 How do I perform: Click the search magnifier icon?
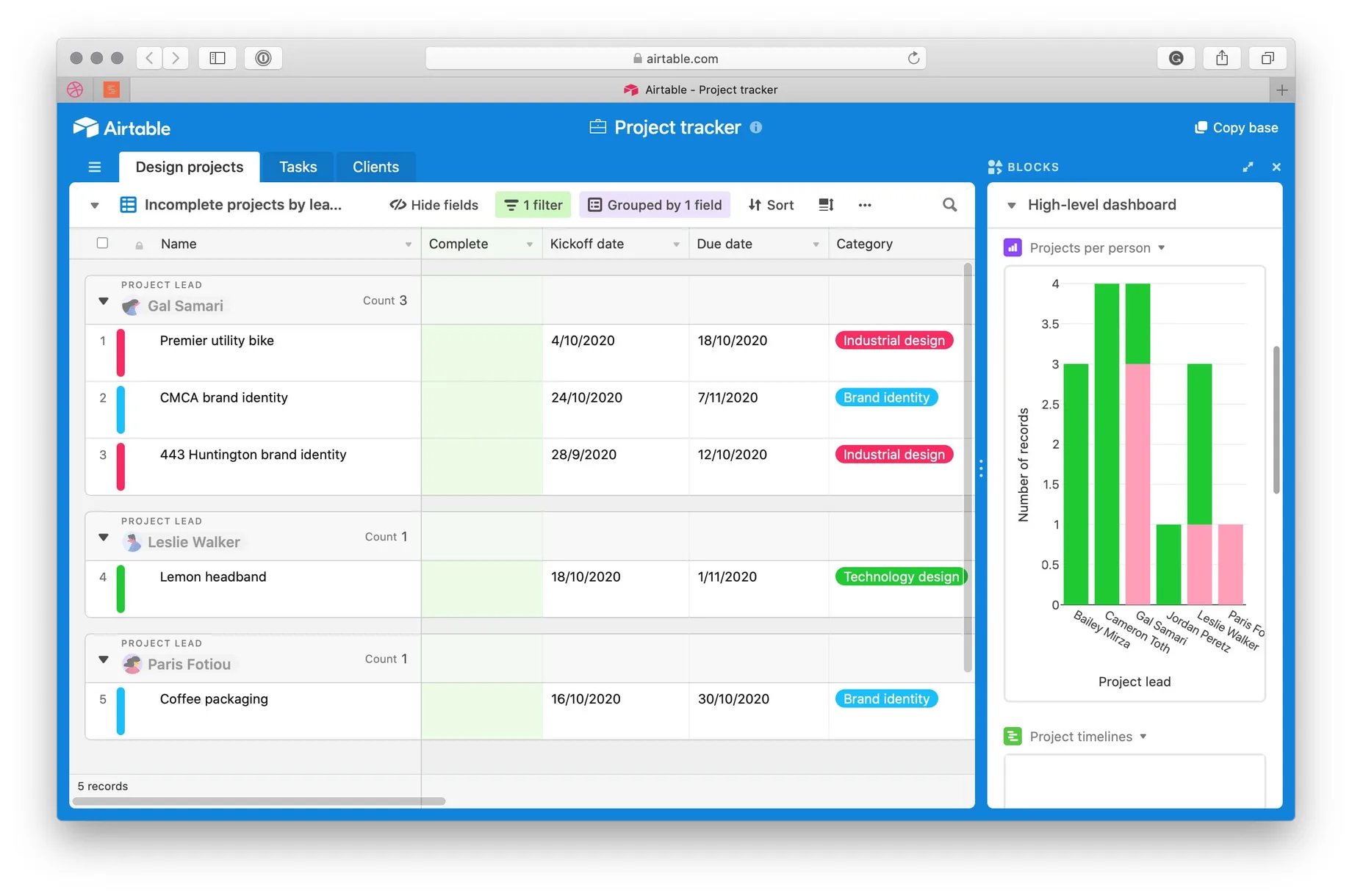tap(949, 205)
